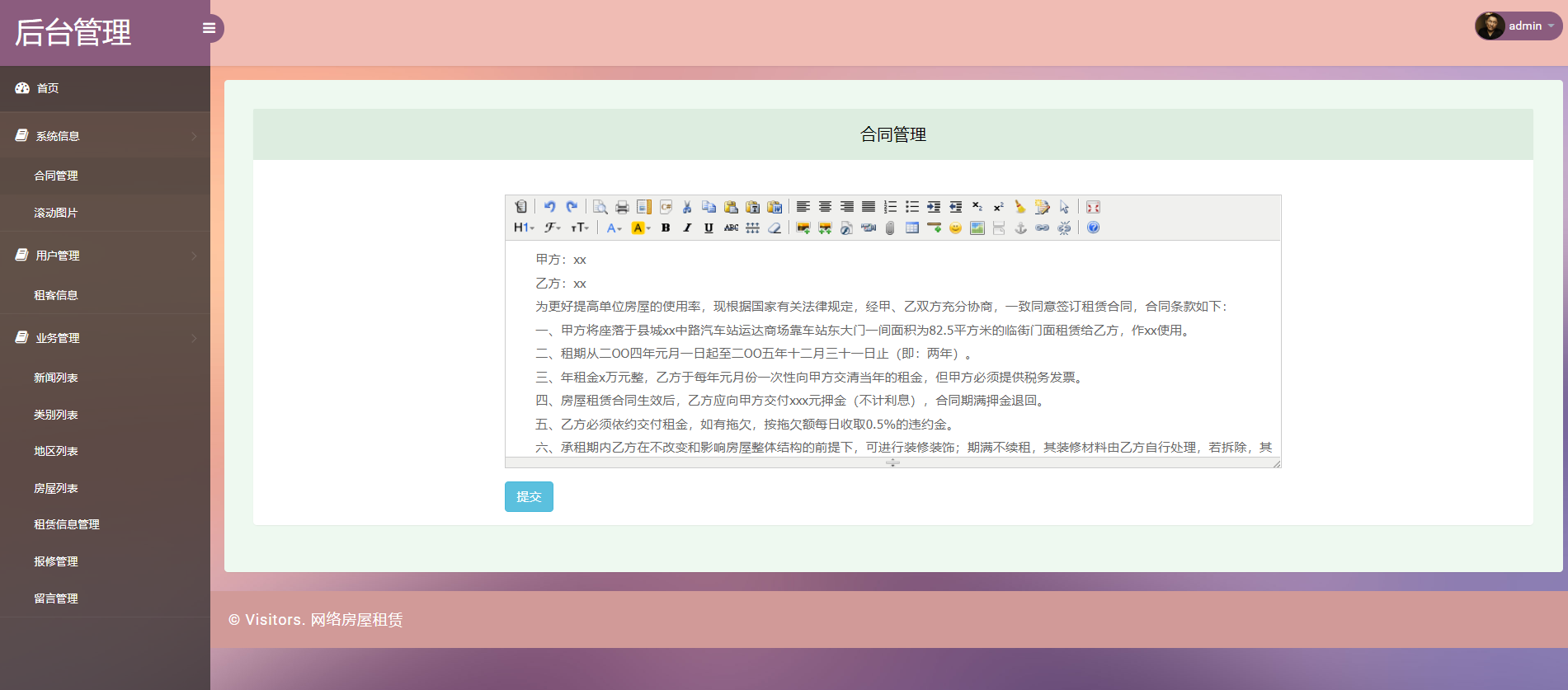Insert a media video file
This screenshot has height=690, width=1568.
869,228
